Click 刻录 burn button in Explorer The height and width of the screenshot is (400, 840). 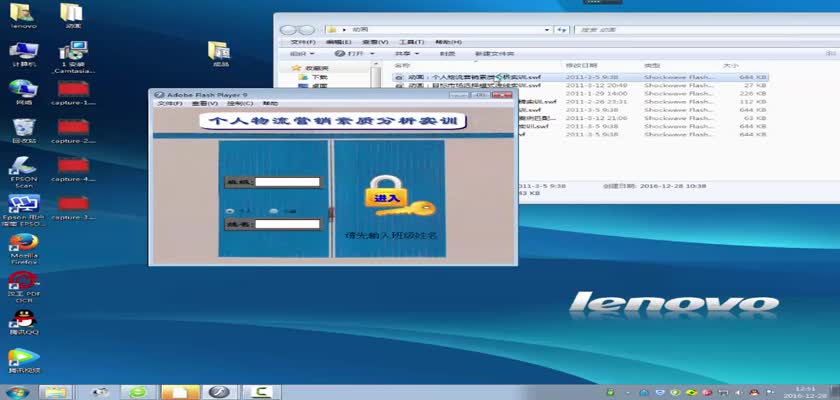point(447,54)
